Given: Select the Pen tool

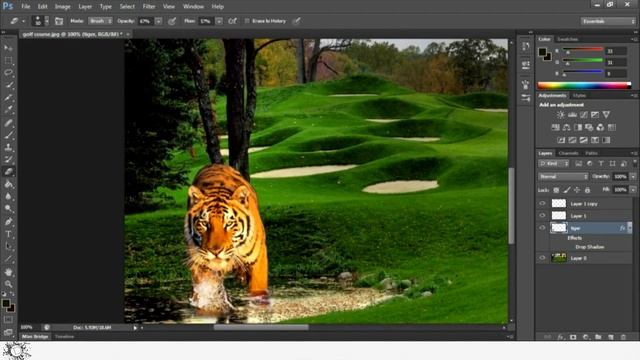Looking at the screenshot, I should pos(8,222).
